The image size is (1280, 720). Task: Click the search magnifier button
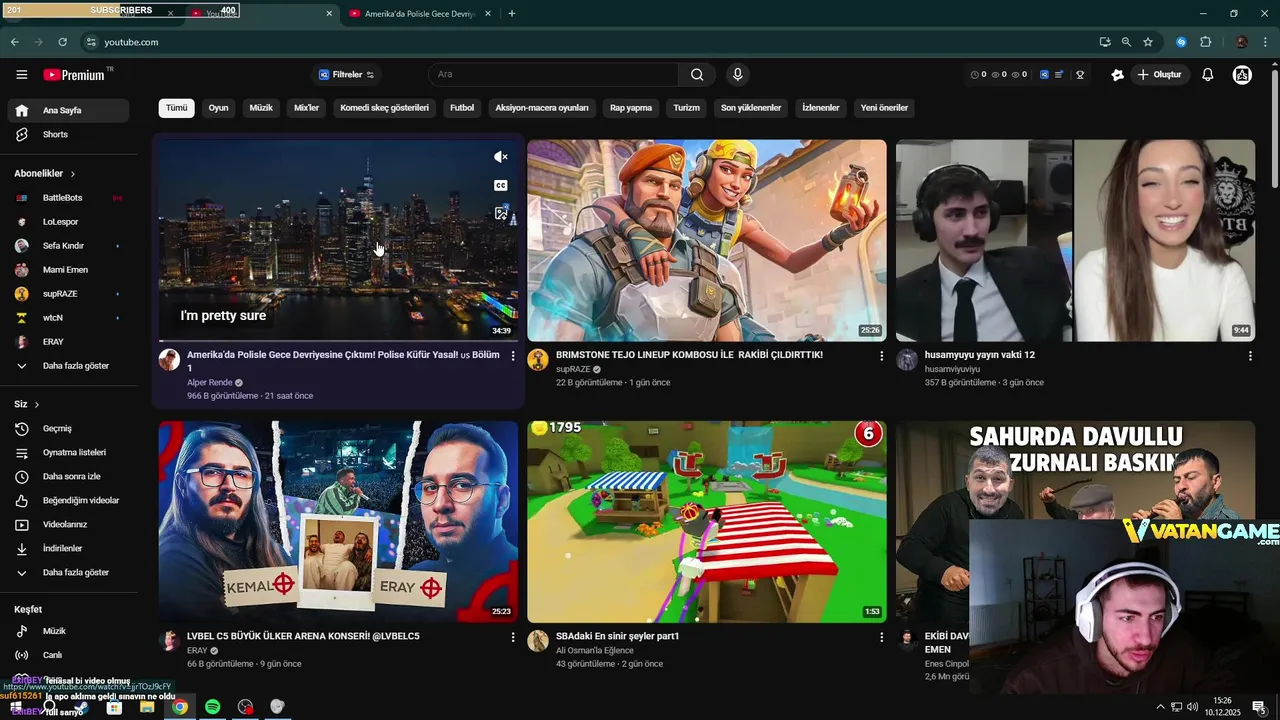tap(697, 75)
